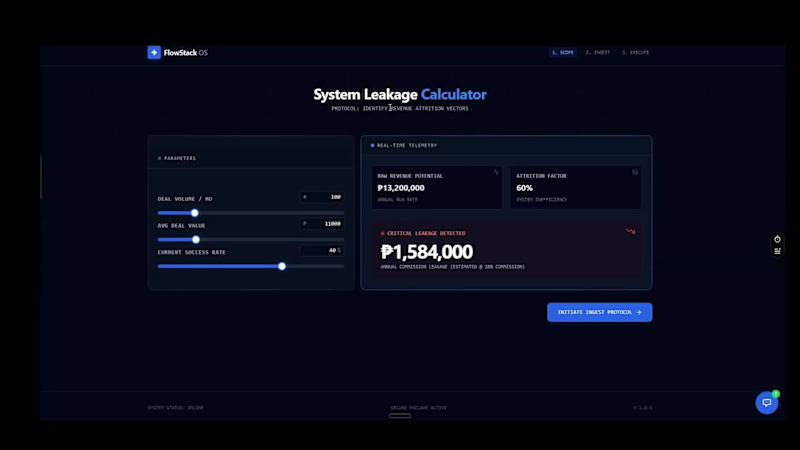800x450 pixels.
Task: Switch to the 2. Ingest step tab
Action: (597, 53)
